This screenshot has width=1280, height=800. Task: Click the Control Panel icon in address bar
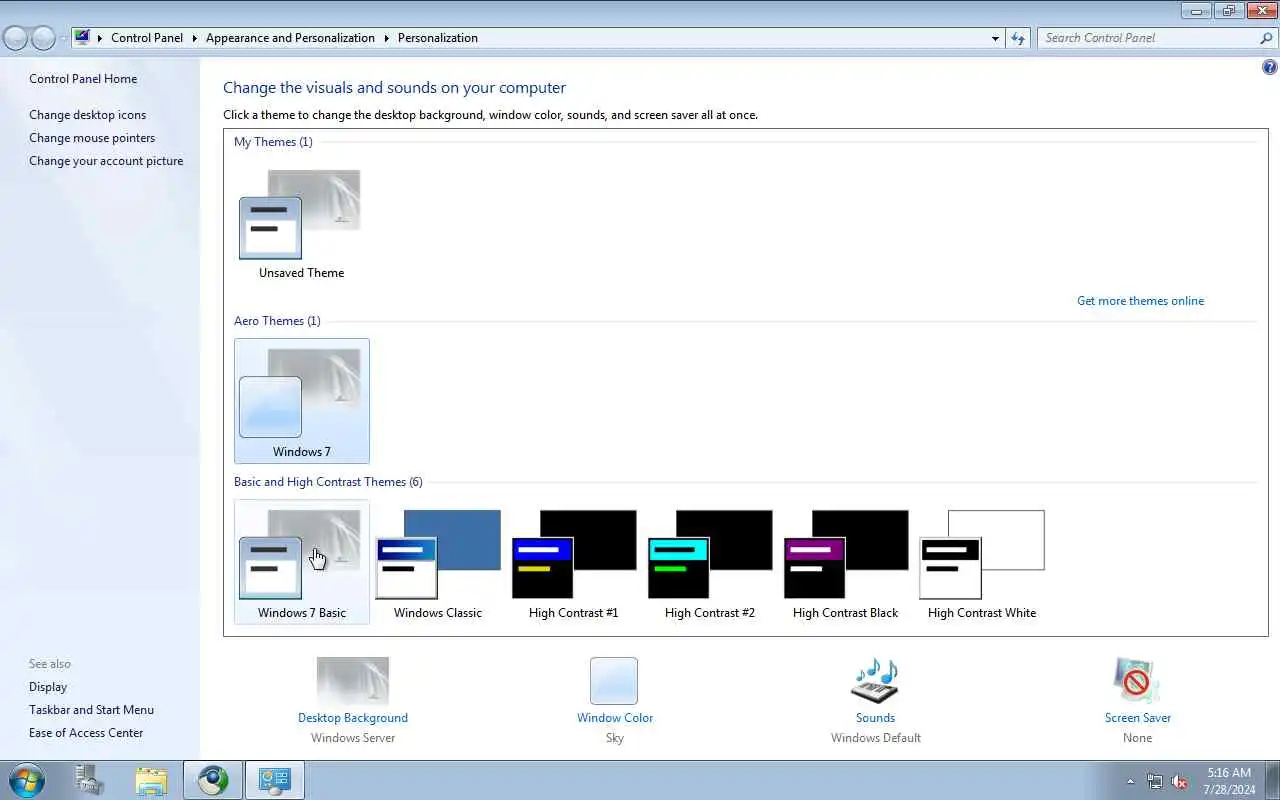click(x=82, y=38)
